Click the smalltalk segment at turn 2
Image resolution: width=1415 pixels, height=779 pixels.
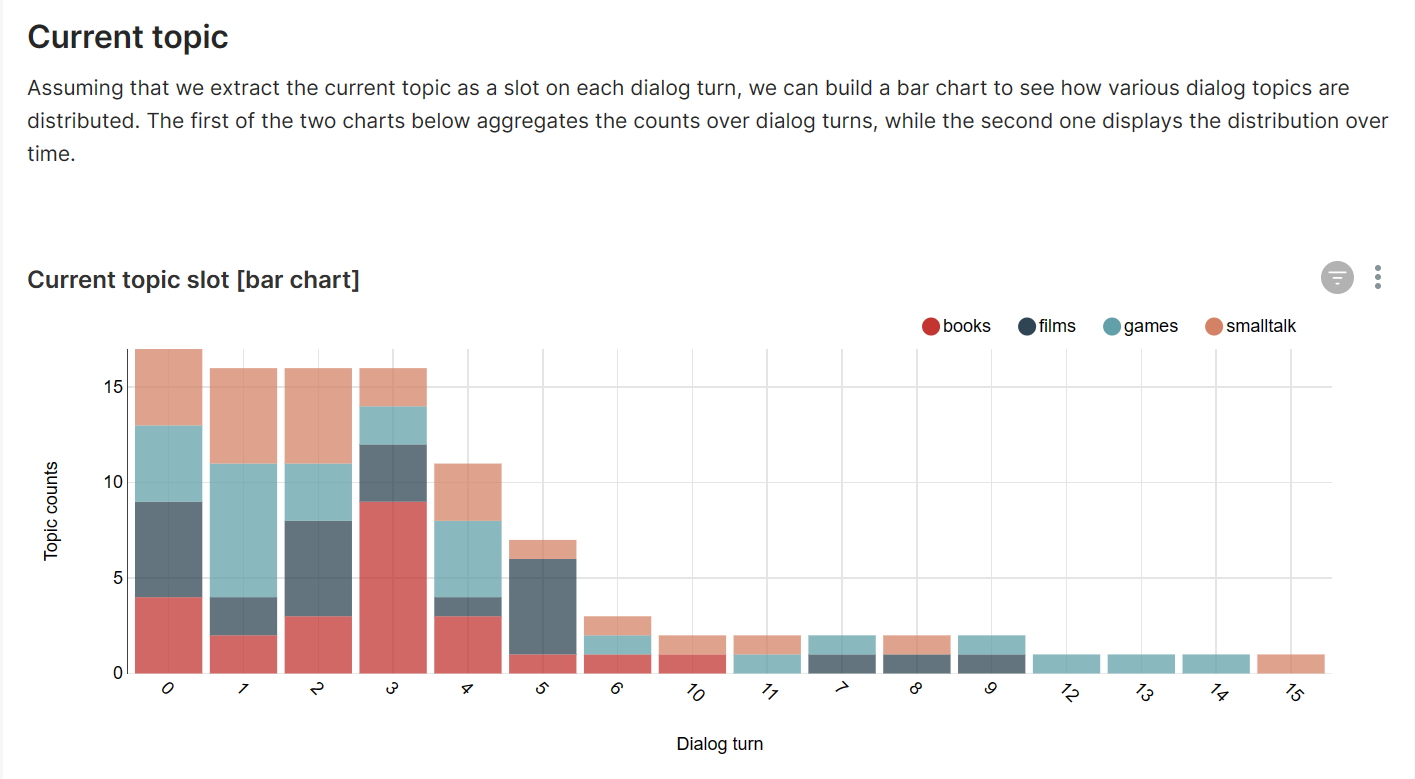pos(318,415)
